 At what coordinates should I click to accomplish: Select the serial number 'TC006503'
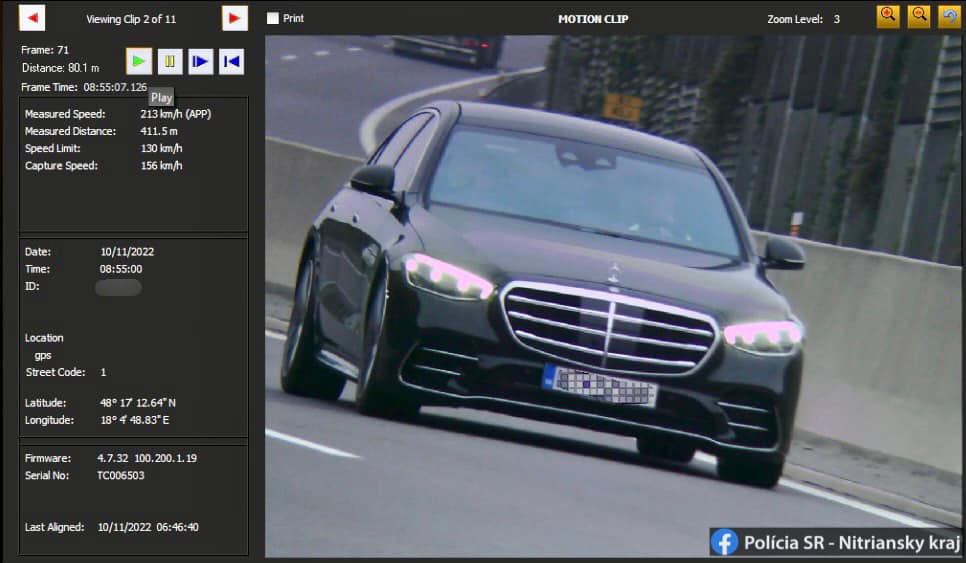(121, 476)
